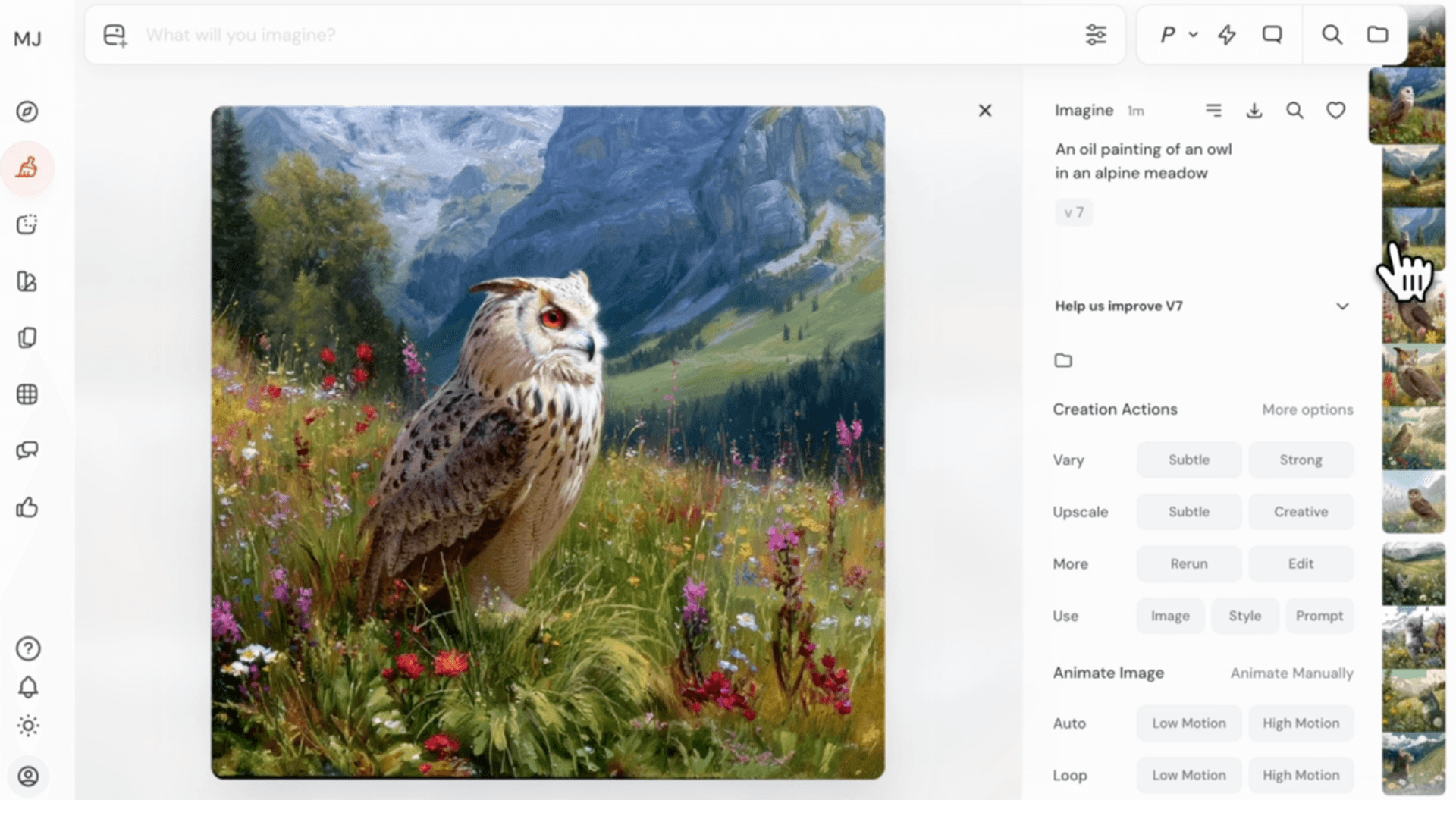
Task: Open the thumbs-up Tasks icon in sidebar
Action: tap(27, 507)
